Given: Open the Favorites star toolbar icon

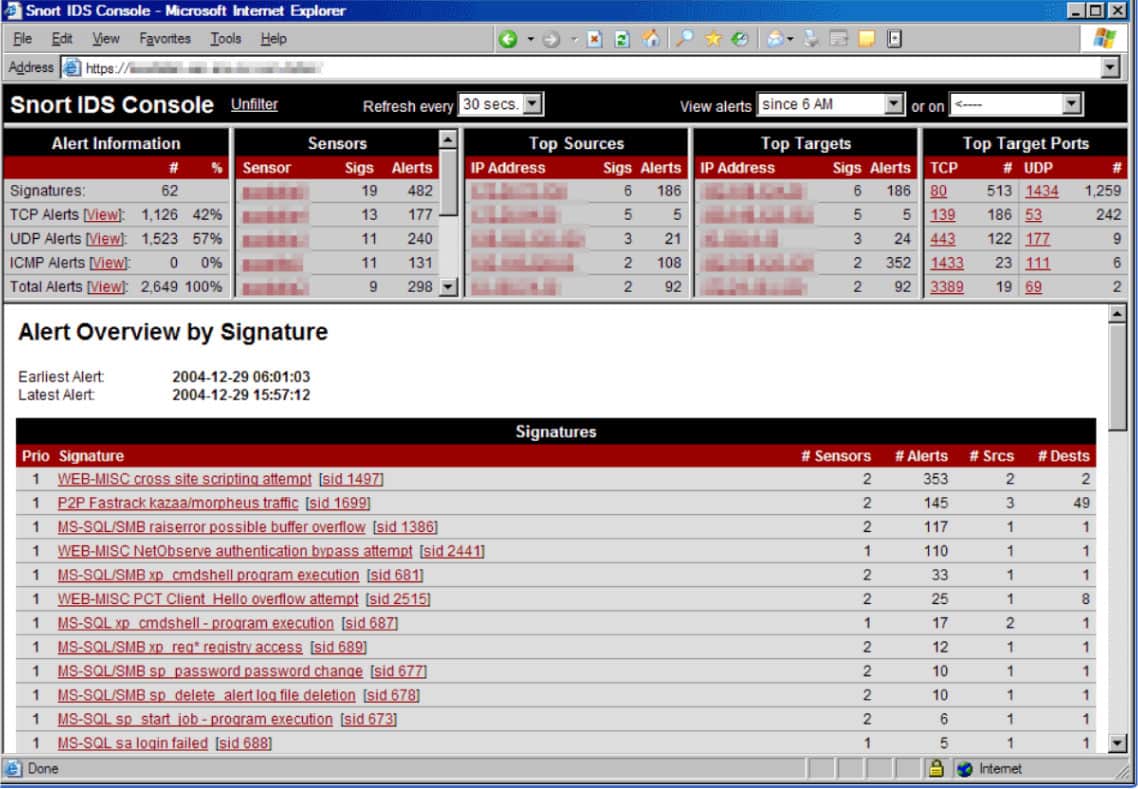Looking at the screenshot, I should tap(713, 38).
